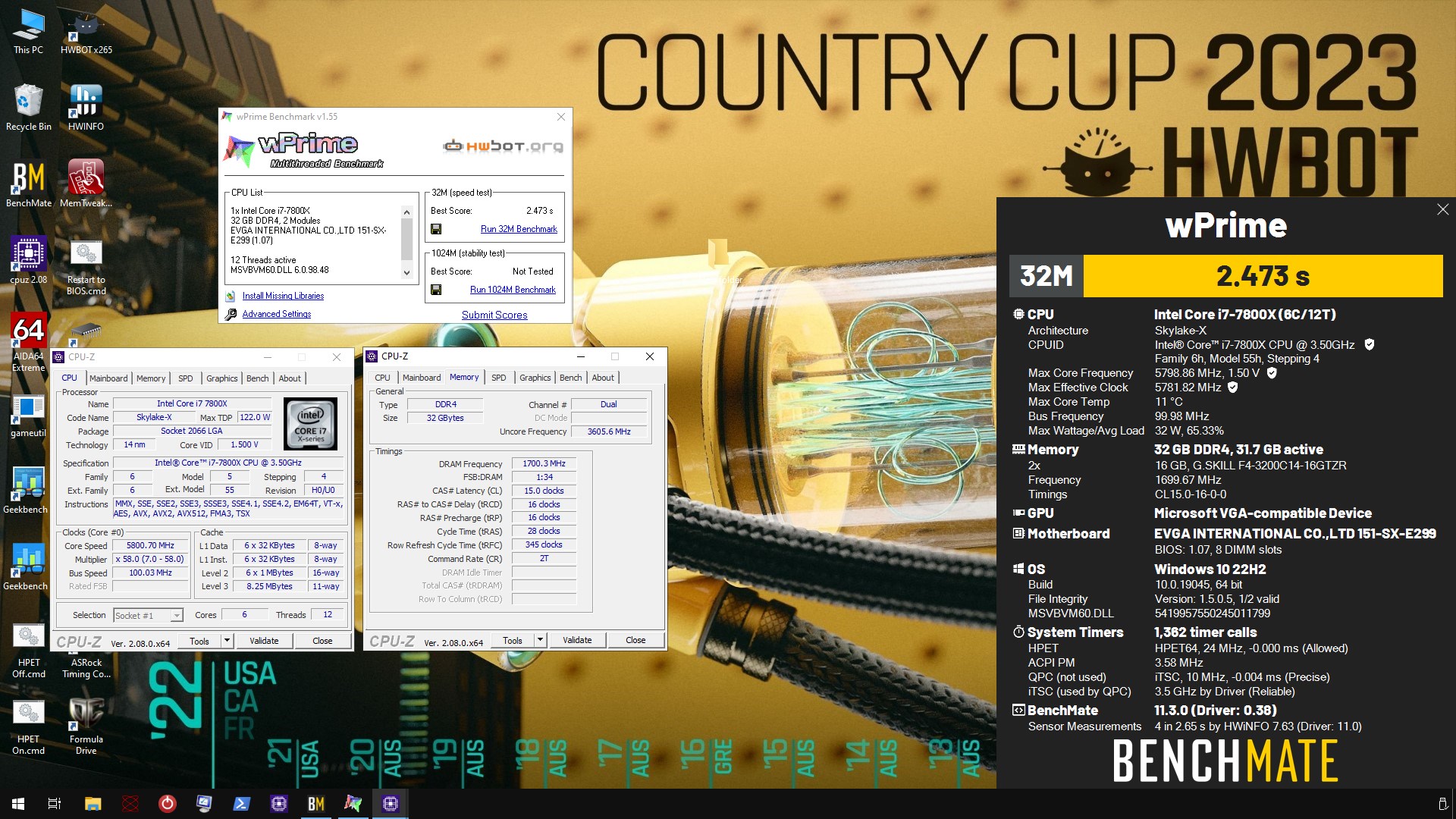
Task: Launch HWINFO from the desktop
Action: [x=86, y=108]
